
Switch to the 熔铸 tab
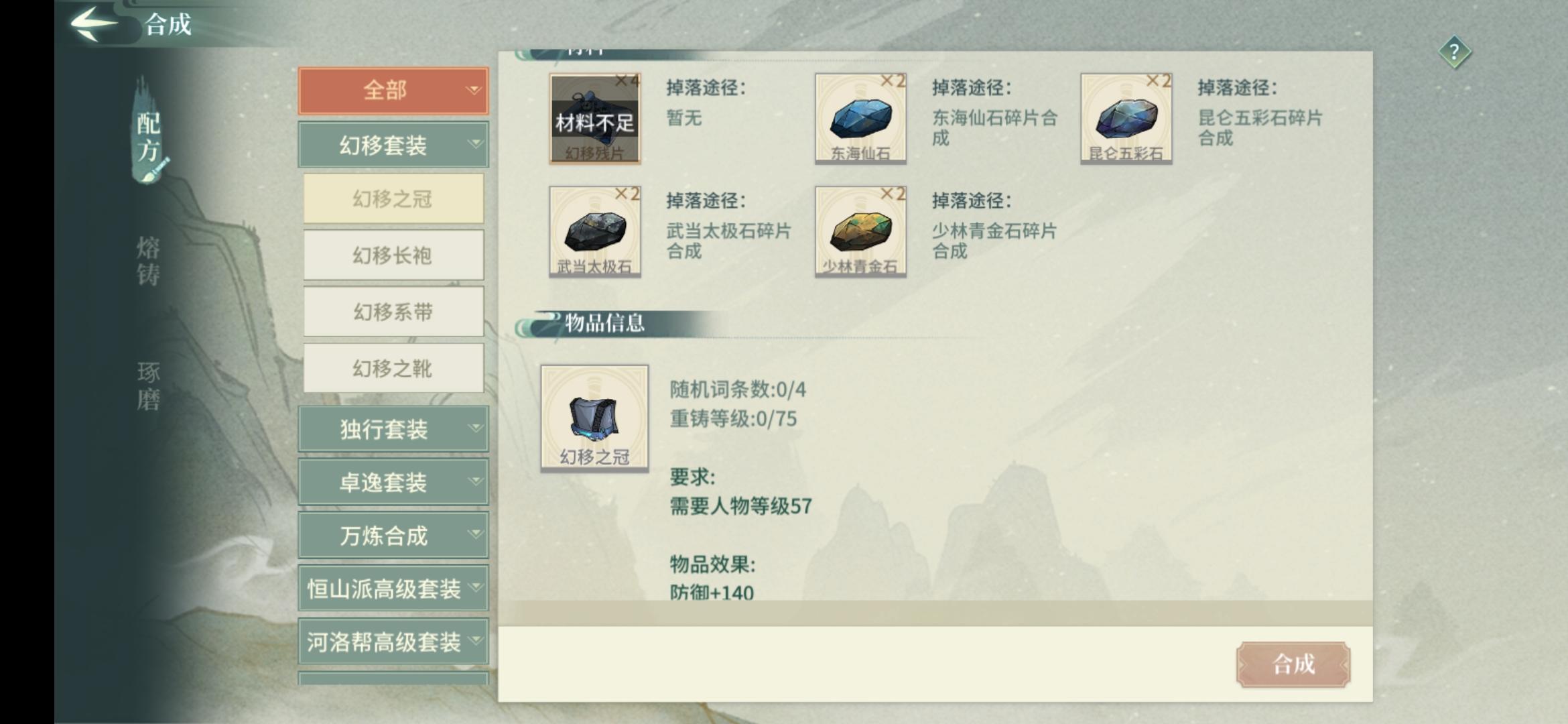coord(148,261)
